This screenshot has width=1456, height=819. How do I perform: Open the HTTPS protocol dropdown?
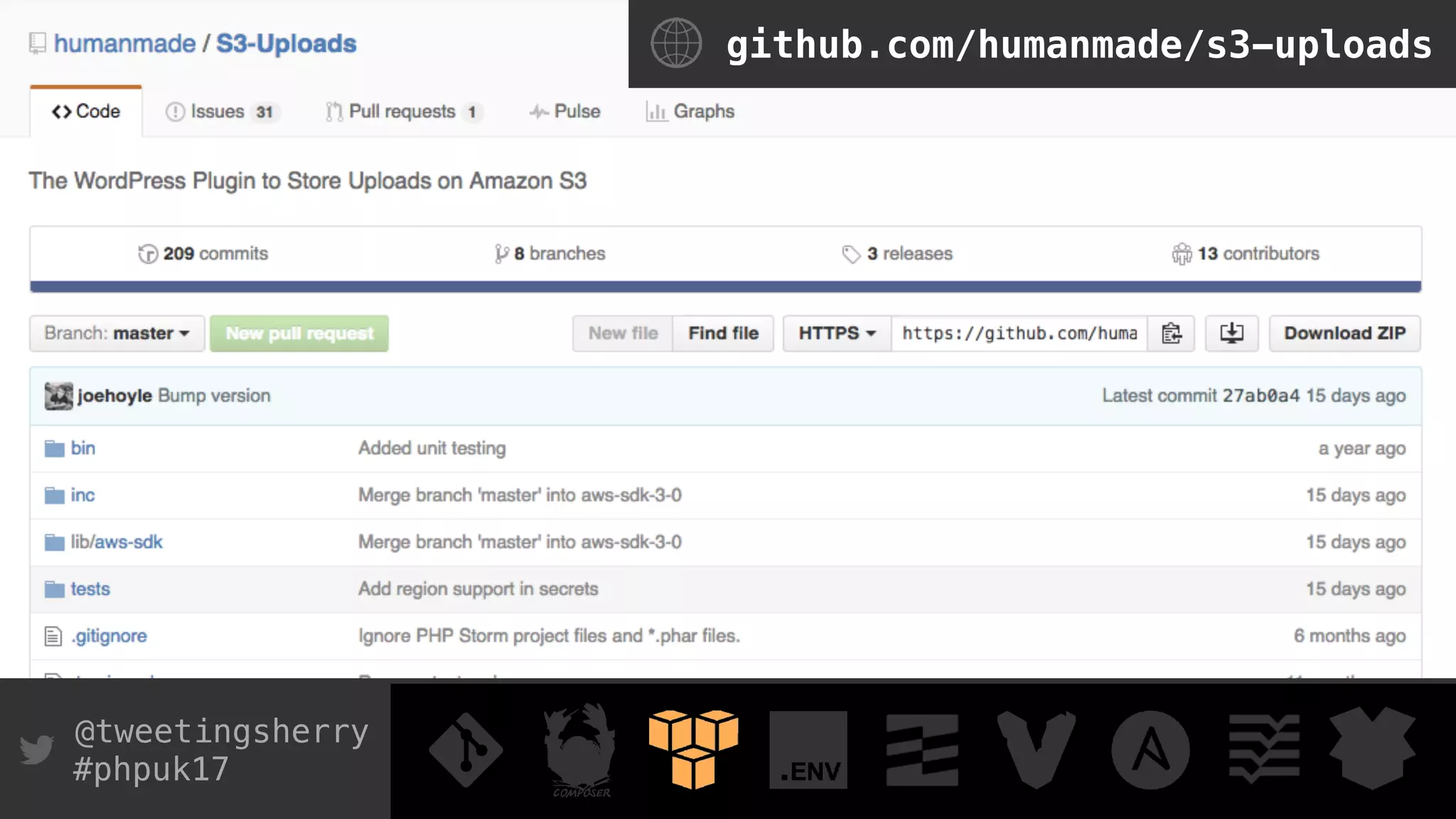(x=837, y=333)
